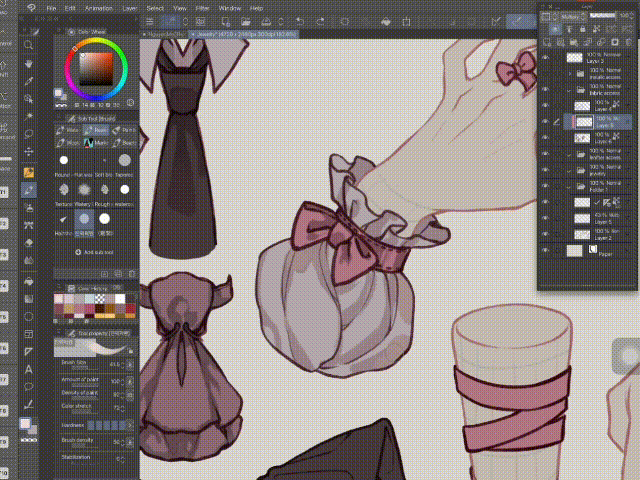This screenshot has height=480, width=640.
Task: Select the Balloon tool
Action: 28,387
